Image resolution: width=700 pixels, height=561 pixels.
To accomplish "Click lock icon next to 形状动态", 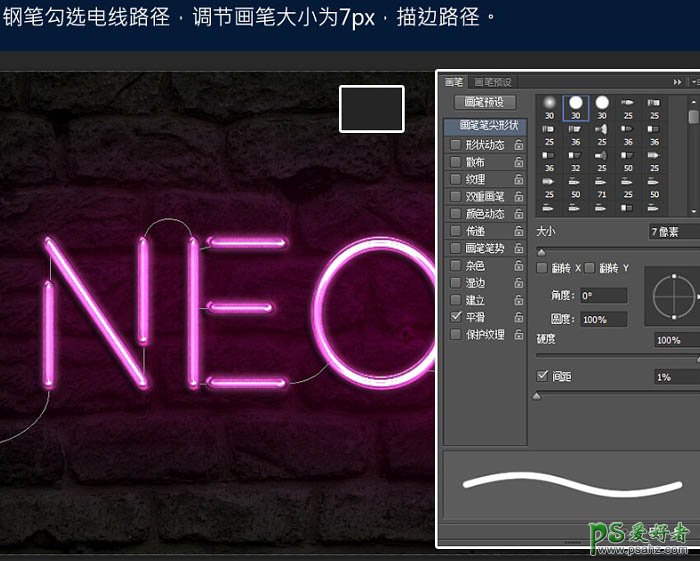I will (x=519, y=145).
